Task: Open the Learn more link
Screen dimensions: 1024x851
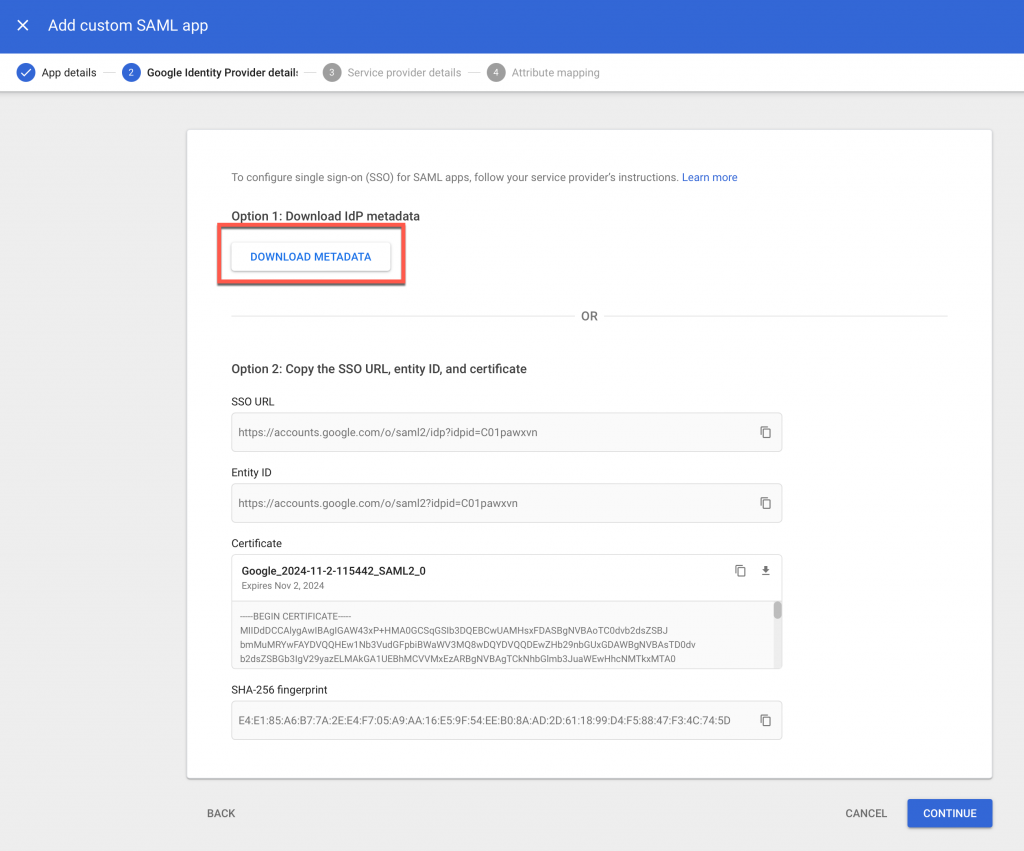Action: coord(710,177)
